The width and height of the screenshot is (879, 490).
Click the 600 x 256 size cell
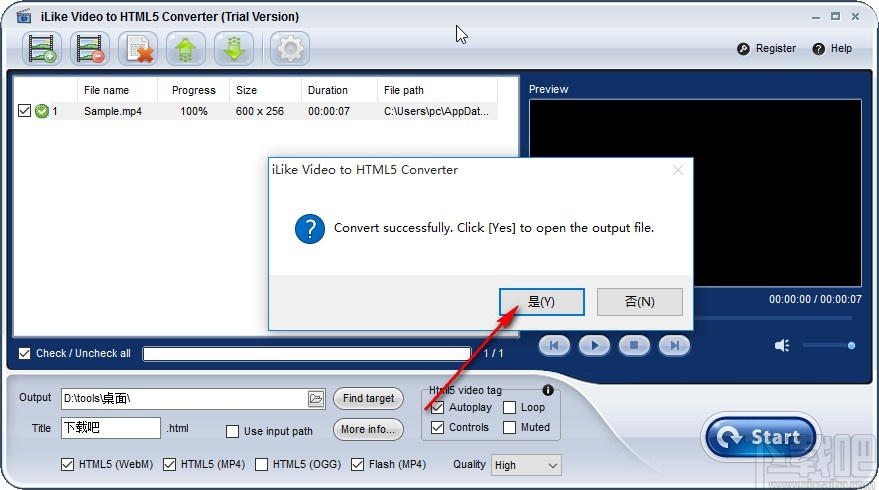pos(260,111)
